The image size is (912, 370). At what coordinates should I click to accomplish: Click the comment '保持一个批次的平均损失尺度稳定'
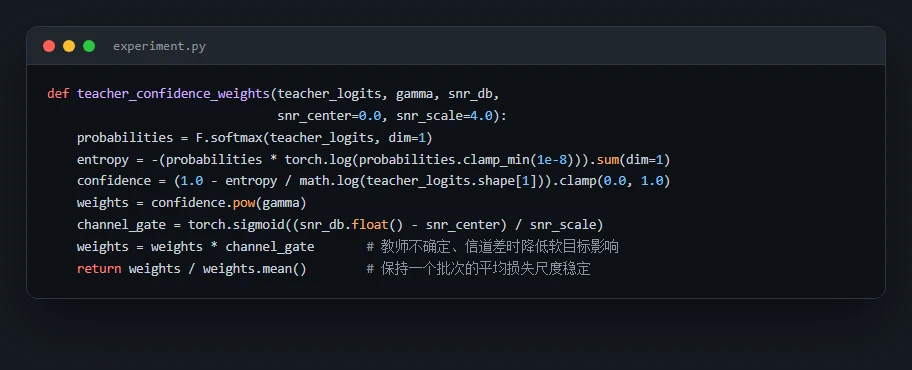click(486, 269)
